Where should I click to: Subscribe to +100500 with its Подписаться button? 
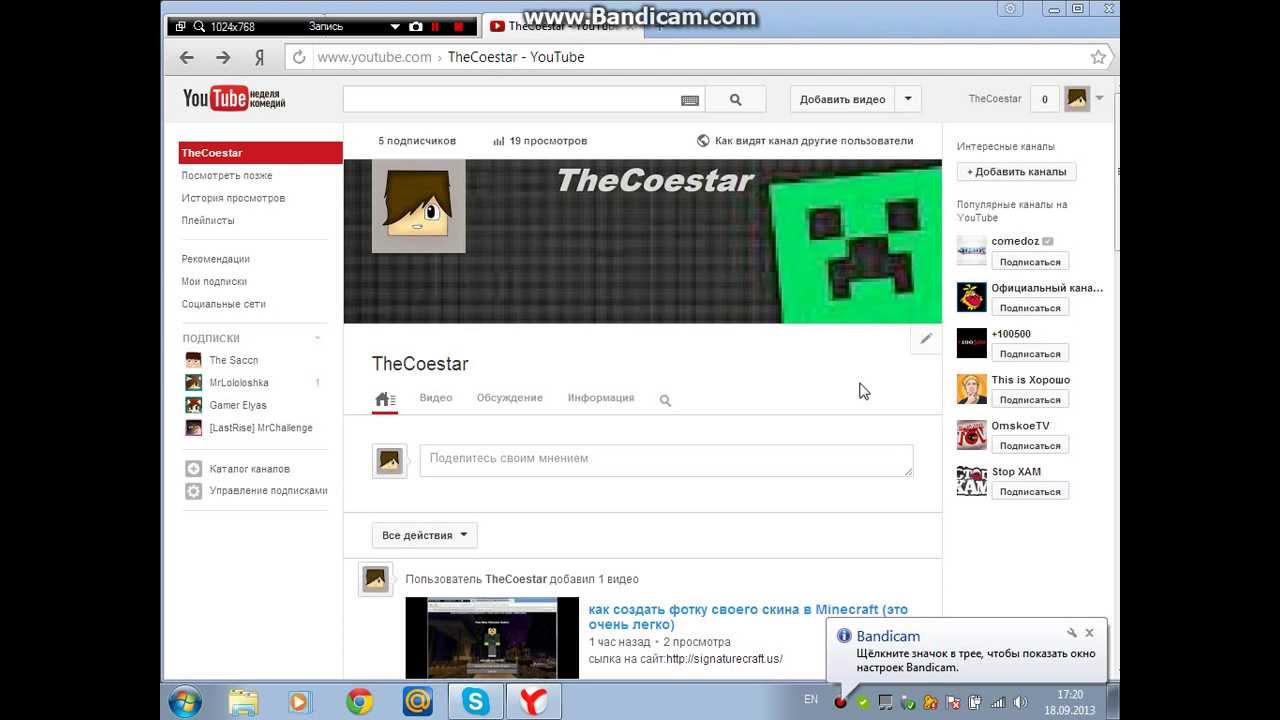(x=1030, y=354)
